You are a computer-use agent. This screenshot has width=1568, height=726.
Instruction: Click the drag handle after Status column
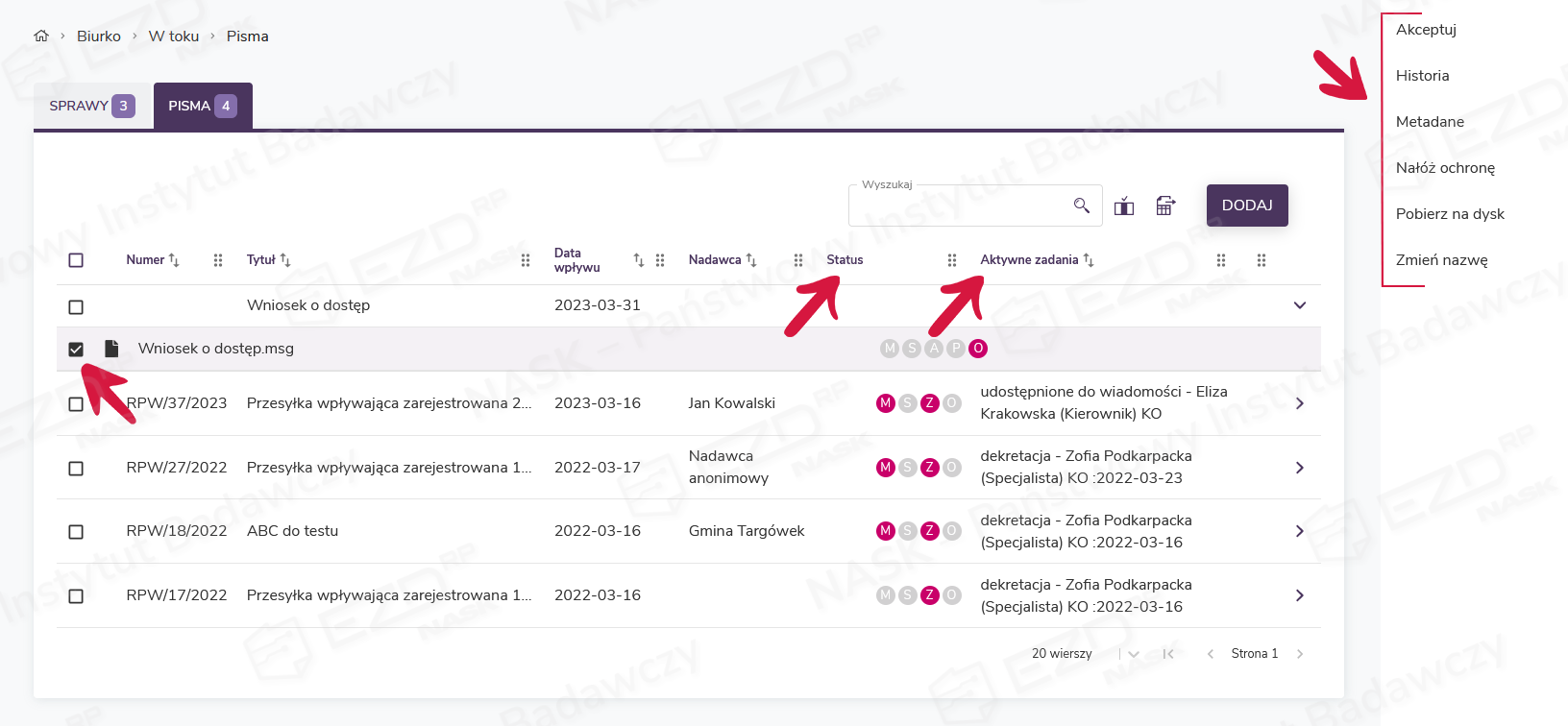[x=951, y=260]
